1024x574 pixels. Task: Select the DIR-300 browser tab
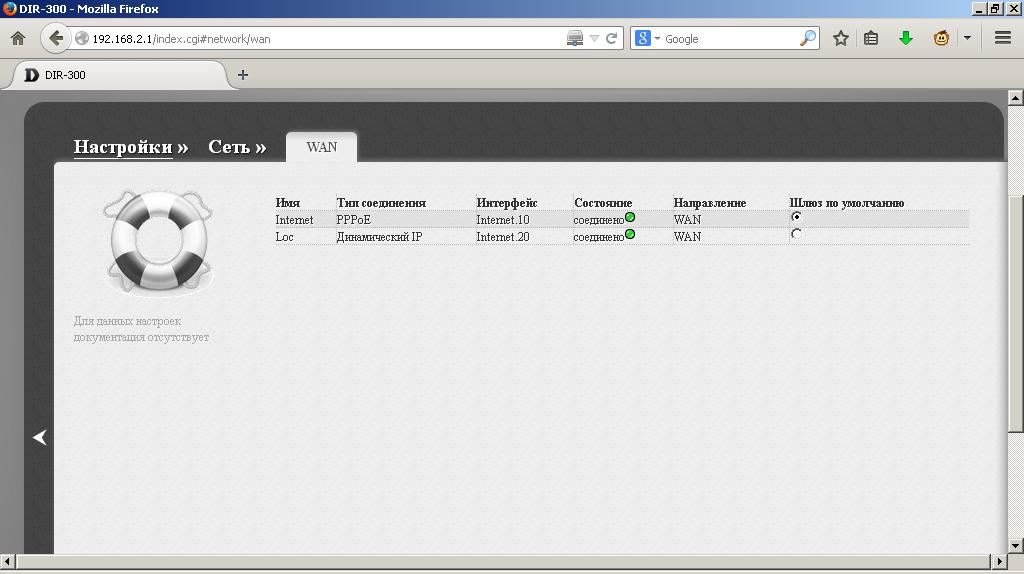tap(121, 75)
